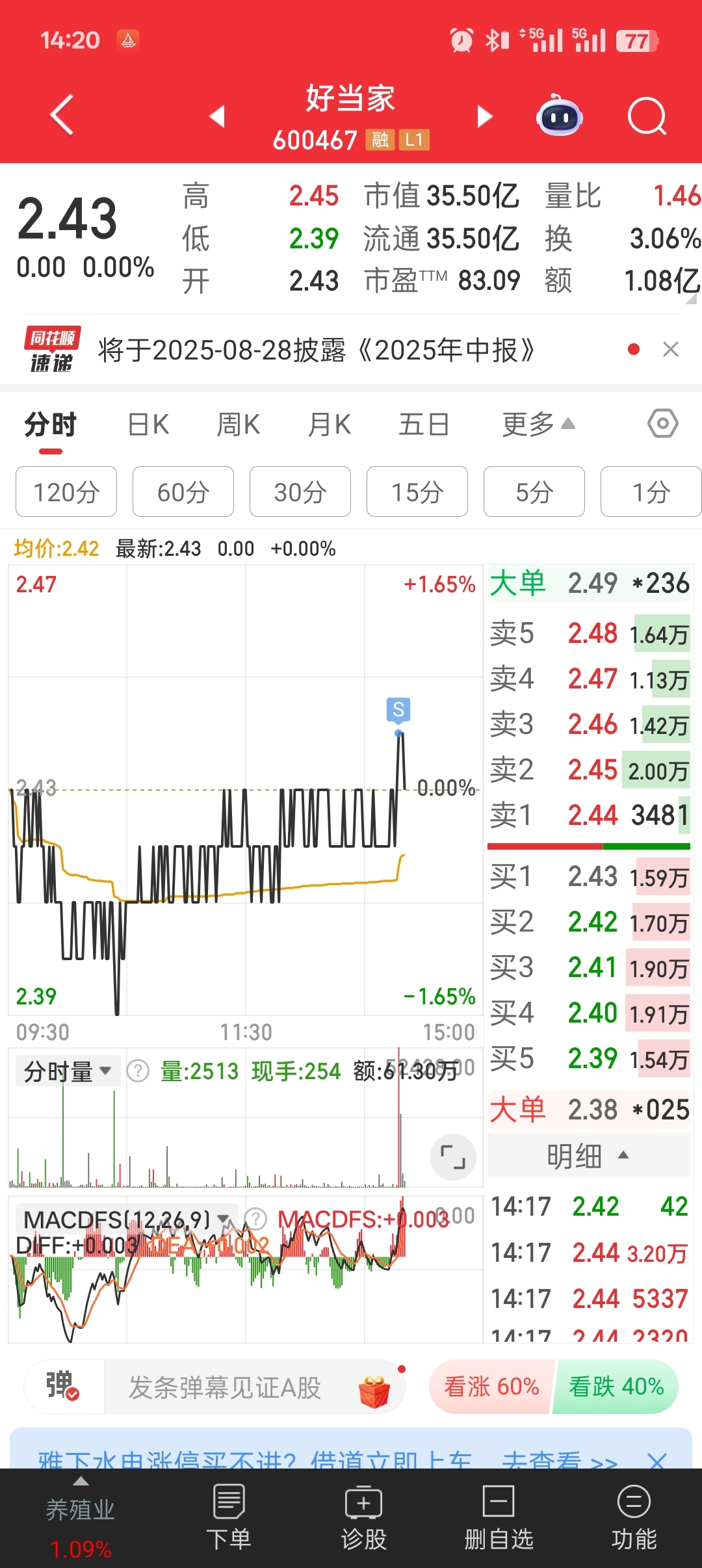Choose the 1分 period
This screenshot has height=1568, width=702.
[651, 491]
